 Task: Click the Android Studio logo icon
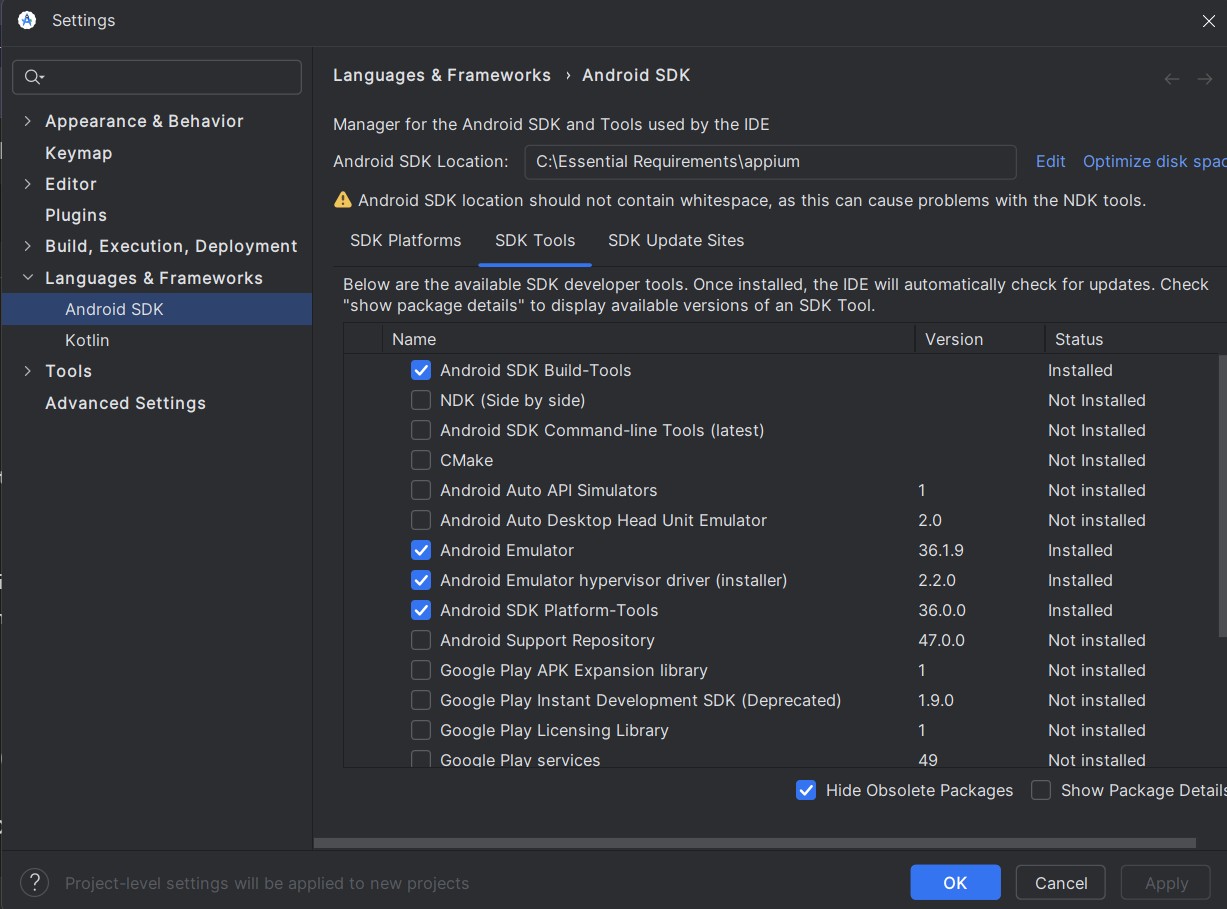tap(27, 20)
